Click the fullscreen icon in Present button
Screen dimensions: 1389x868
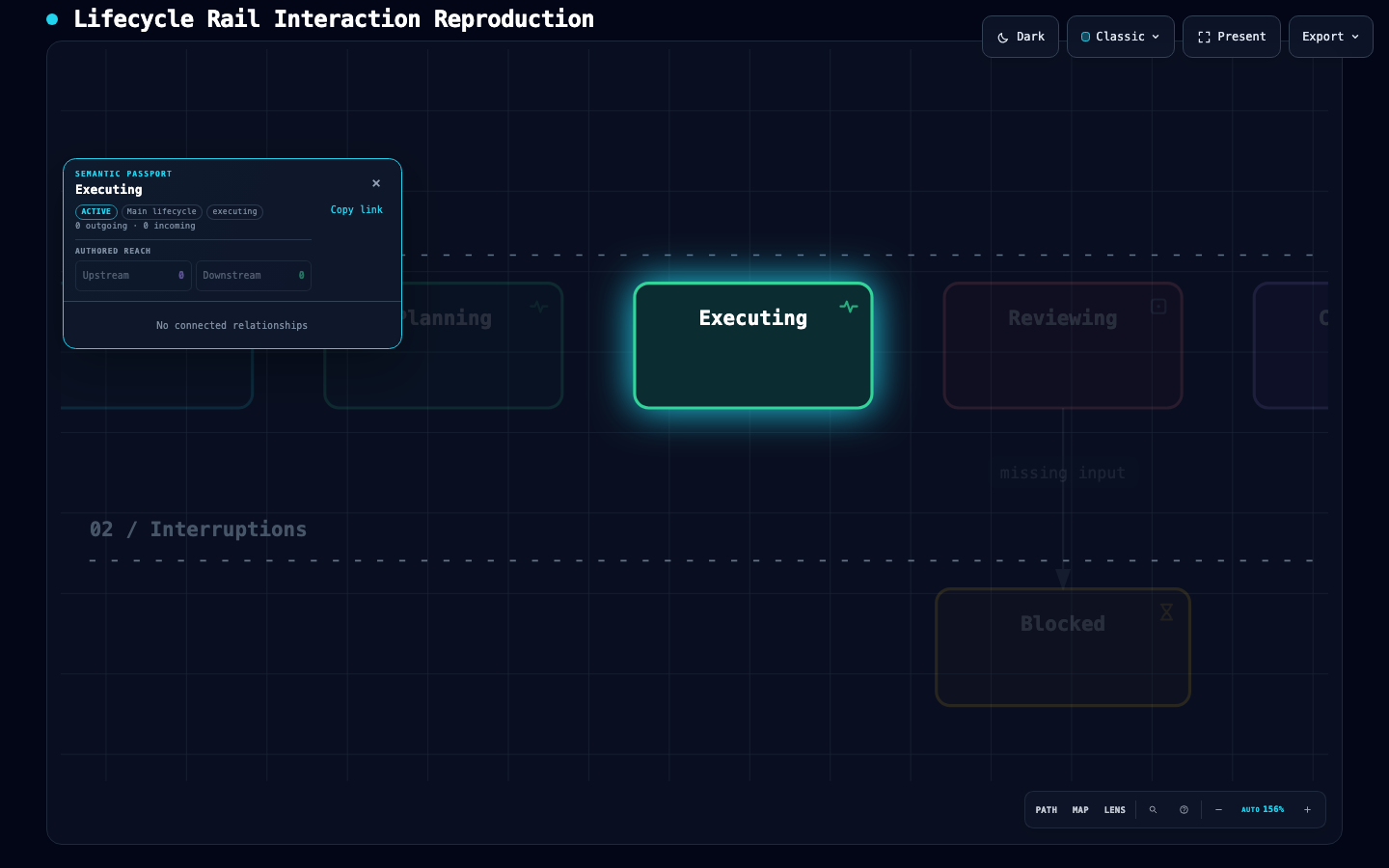(x=1204, y=37)
